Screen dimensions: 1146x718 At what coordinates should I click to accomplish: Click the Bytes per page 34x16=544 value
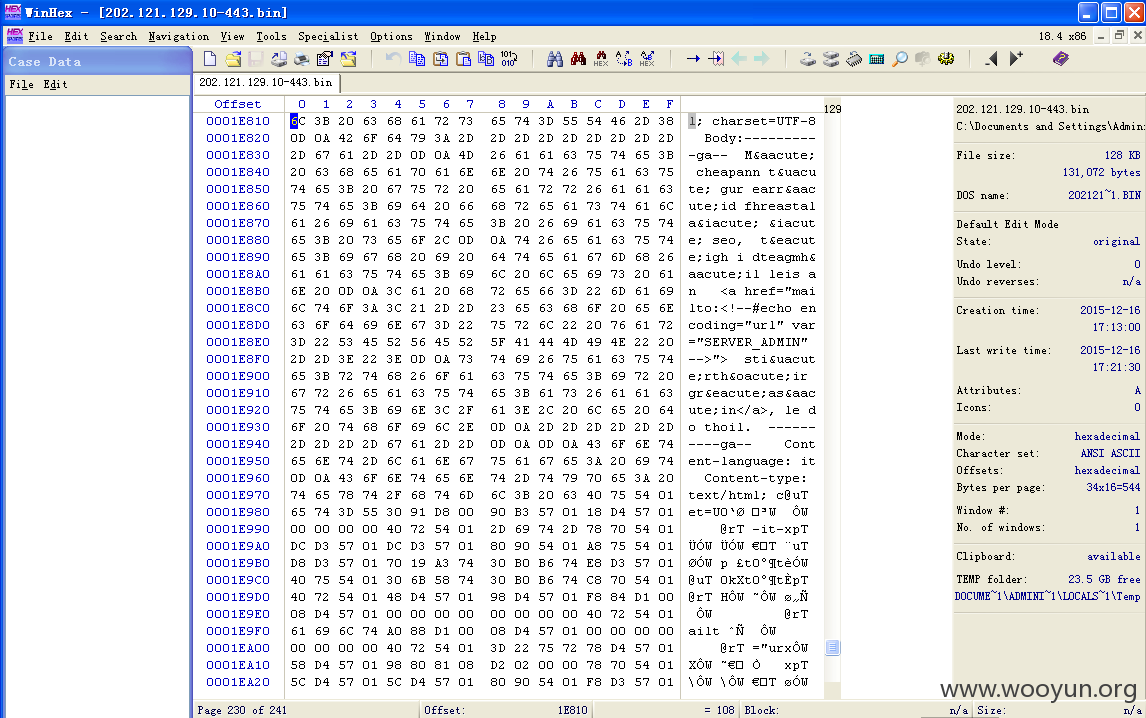tap(1113, 488)
